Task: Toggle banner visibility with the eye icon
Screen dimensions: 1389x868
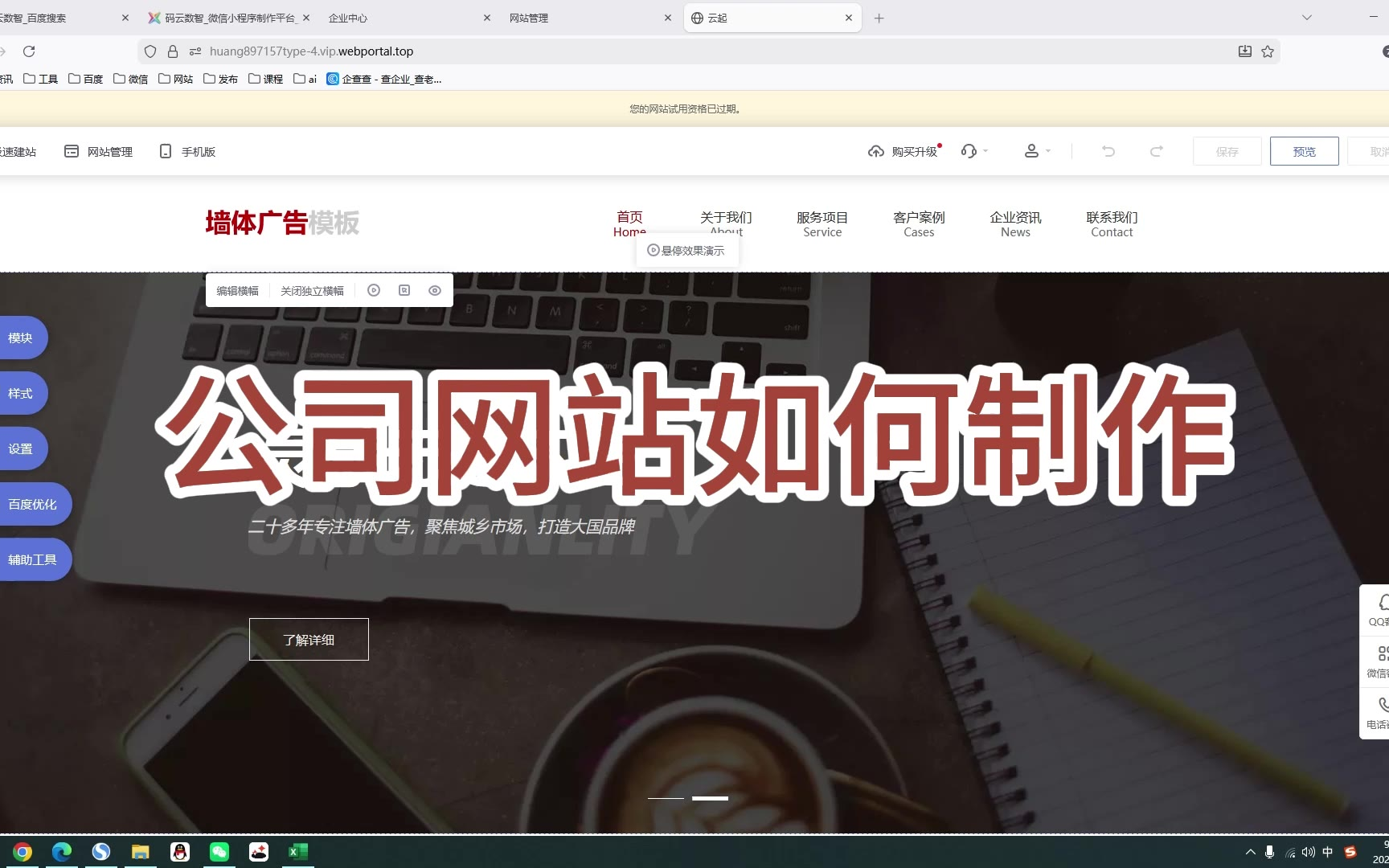Action: point(435,290)
